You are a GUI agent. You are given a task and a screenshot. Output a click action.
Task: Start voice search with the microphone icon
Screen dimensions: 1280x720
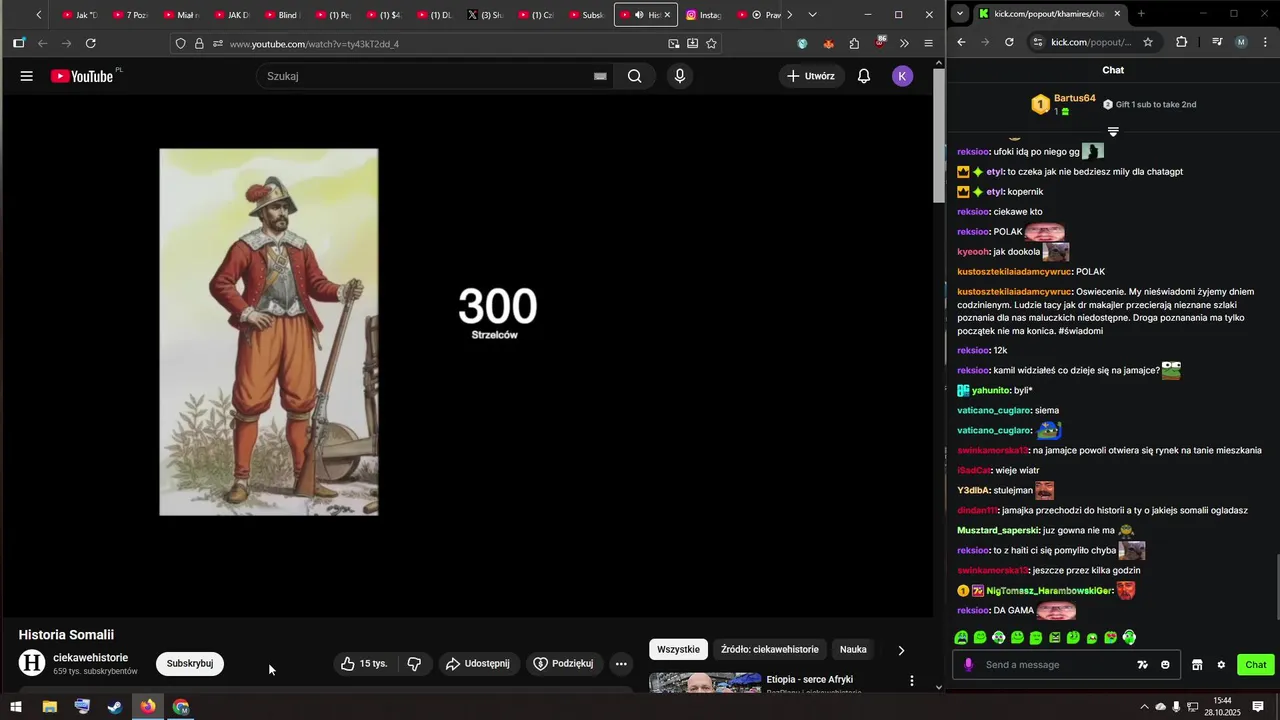[x=680, y=76]
